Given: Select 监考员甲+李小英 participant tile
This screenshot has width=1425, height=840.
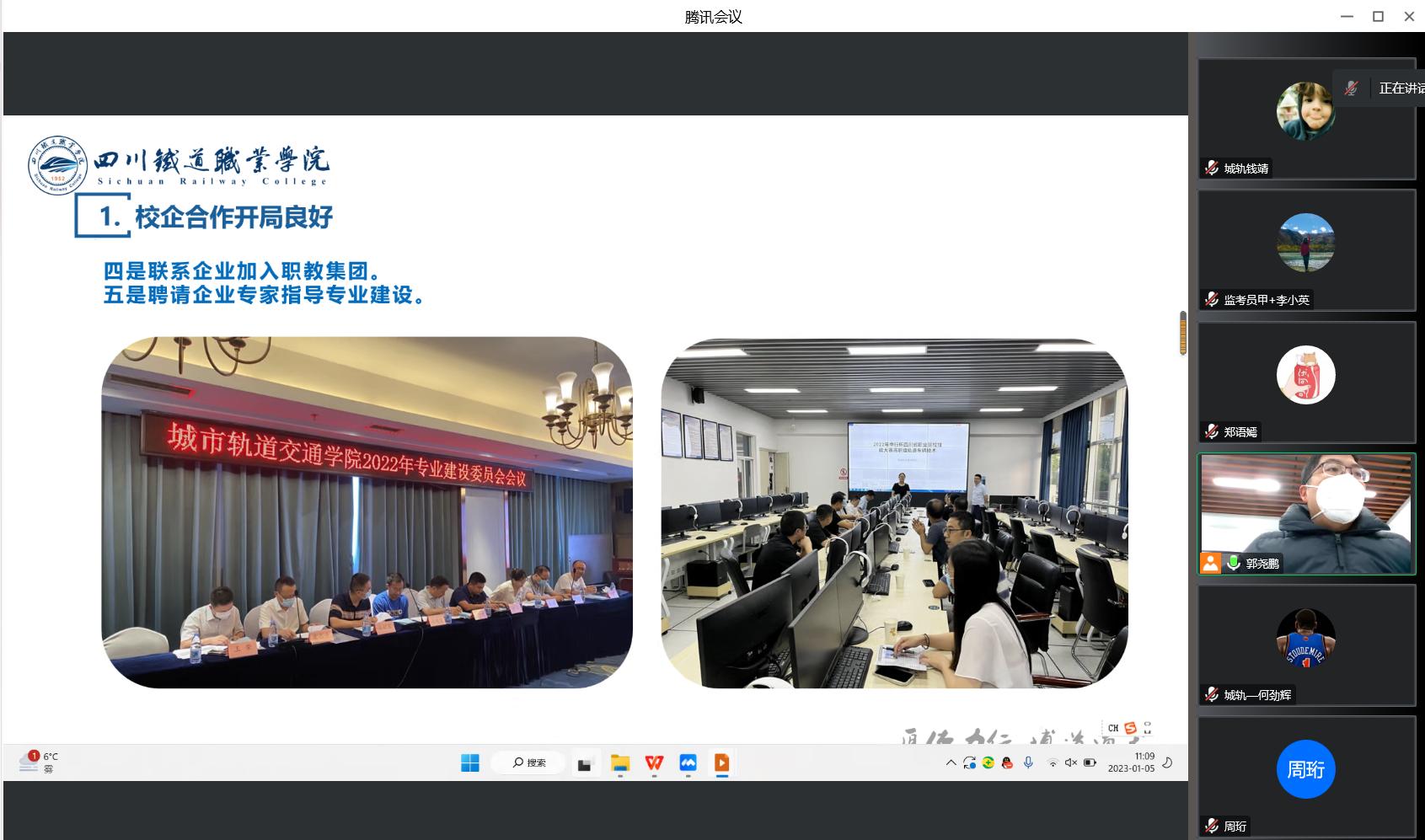Looking at the screenshot, I should click(x=1305, y=250).
